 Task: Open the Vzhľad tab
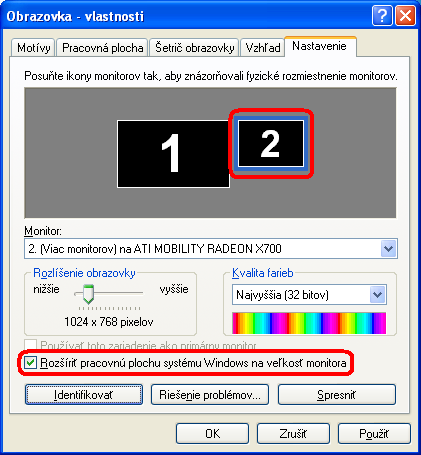pos(263,48)
